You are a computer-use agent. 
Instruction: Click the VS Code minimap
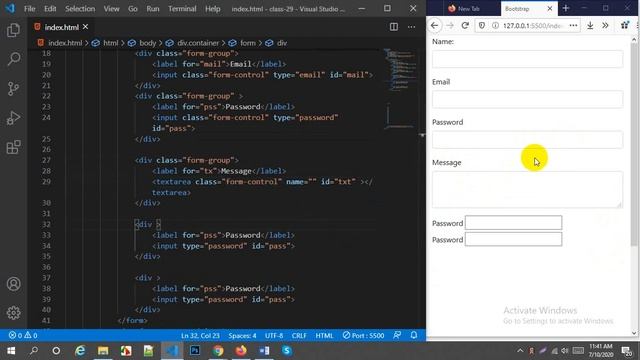tap(402, 90)
